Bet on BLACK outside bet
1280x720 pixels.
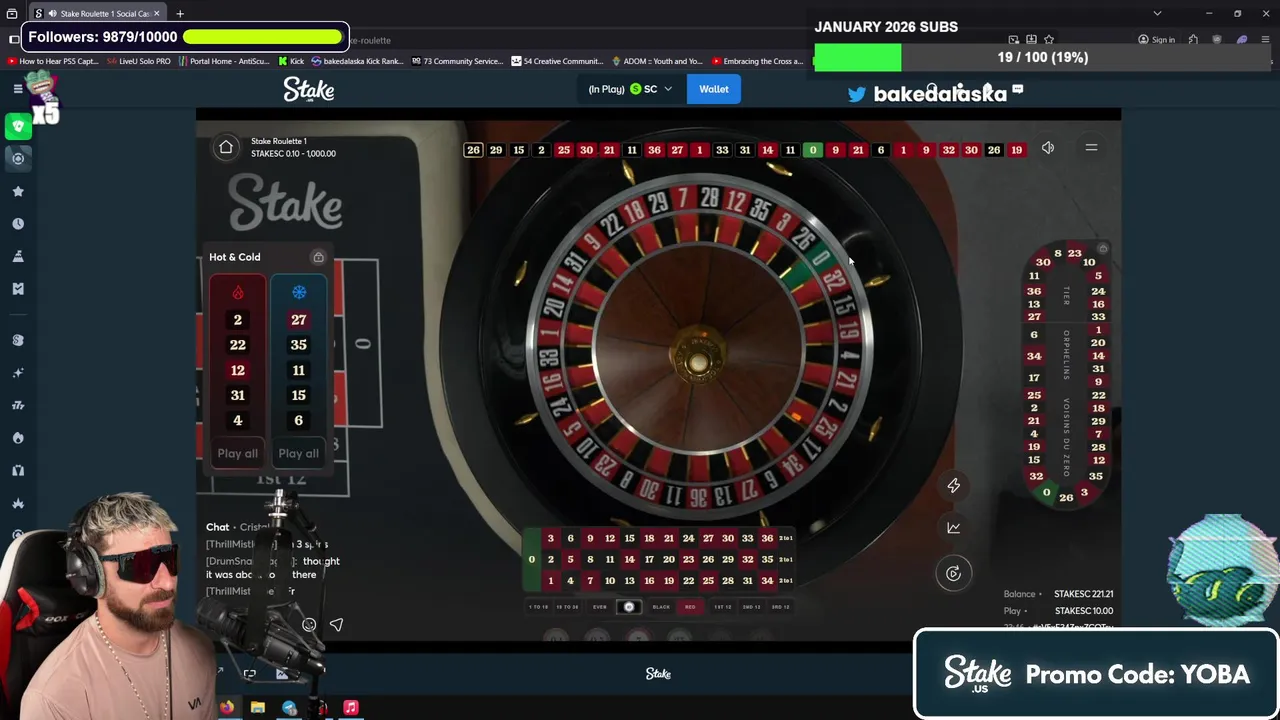point(661,607)
